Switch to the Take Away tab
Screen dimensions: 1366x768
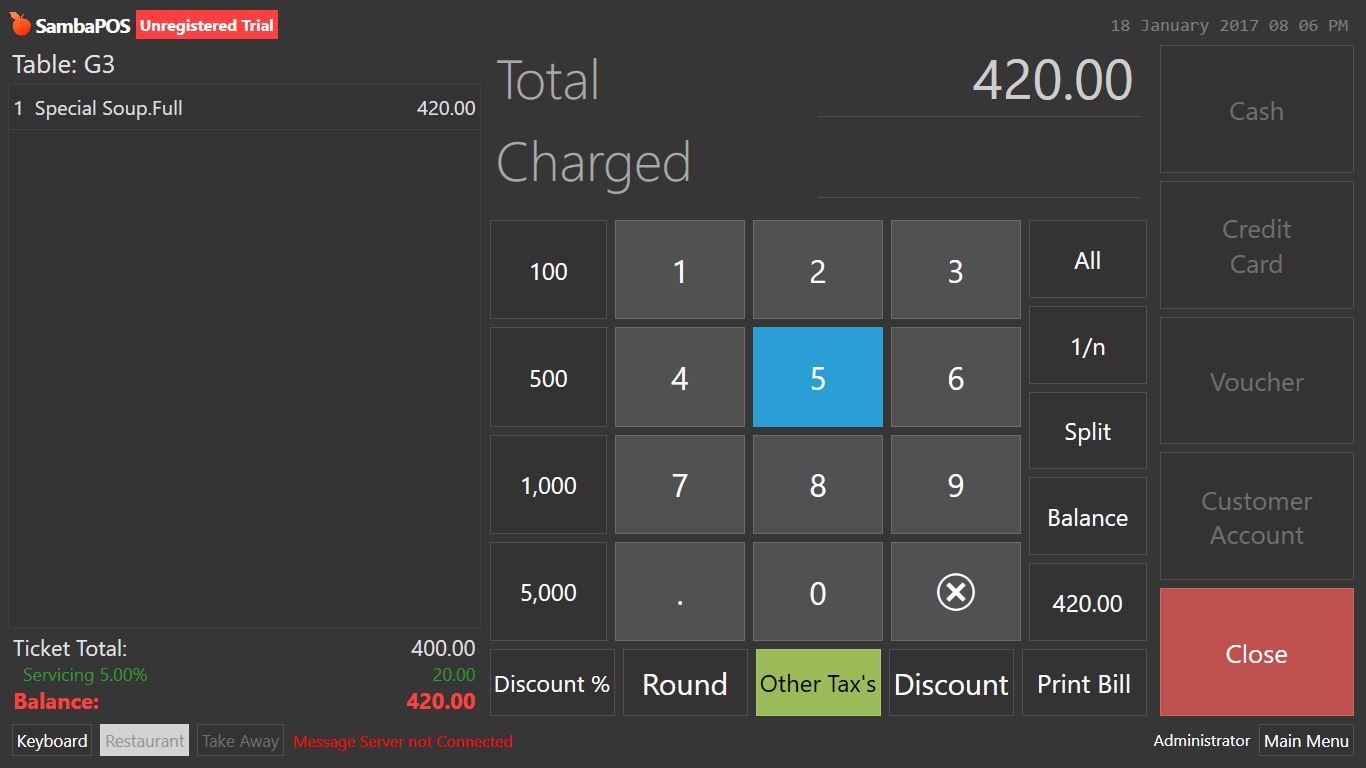(x=240, y=740)
